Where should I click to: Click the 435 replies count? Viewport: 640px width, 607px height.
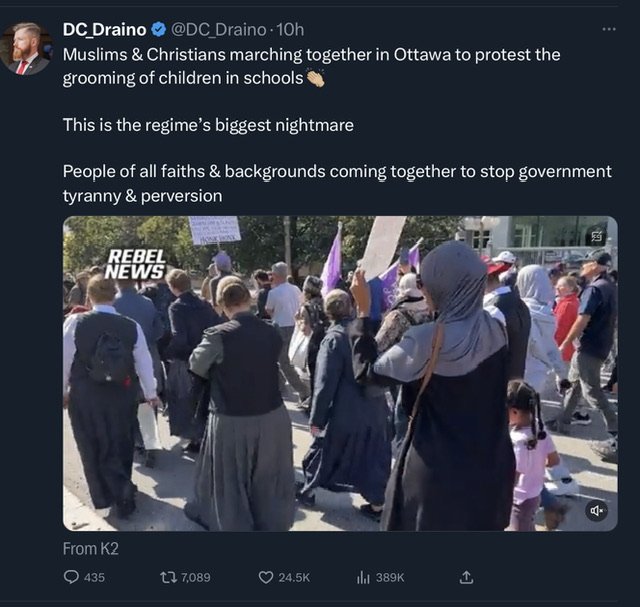click(94, 578)
